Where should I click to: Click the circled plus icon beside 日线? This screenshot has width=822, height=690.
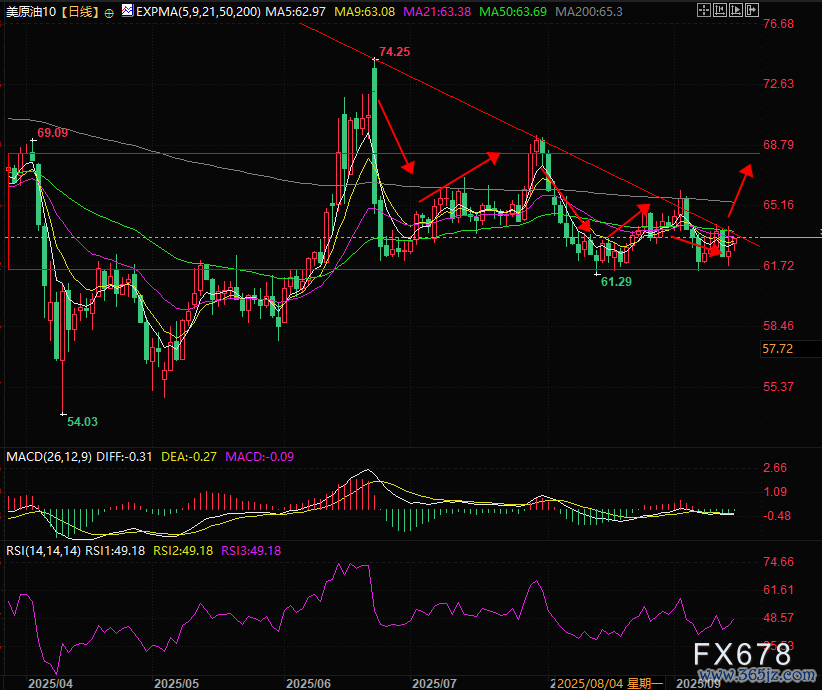[x=108, y=13]
